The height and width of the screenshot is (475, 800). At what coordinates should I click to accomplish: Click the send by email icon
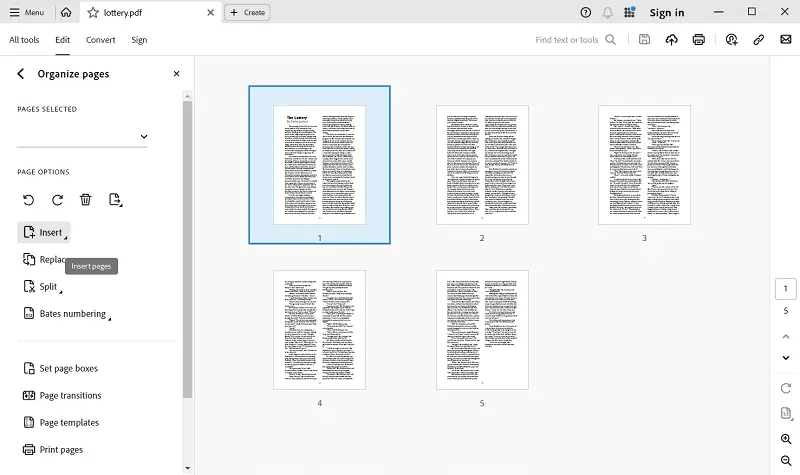pyautogui.click(x=786, y=40)
